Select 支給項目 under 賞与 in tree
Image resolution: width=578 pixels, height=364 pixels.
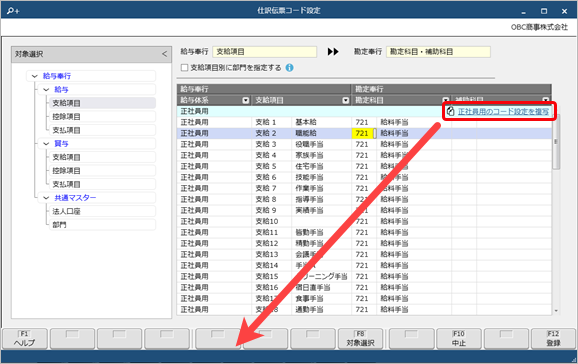[102, 157]
